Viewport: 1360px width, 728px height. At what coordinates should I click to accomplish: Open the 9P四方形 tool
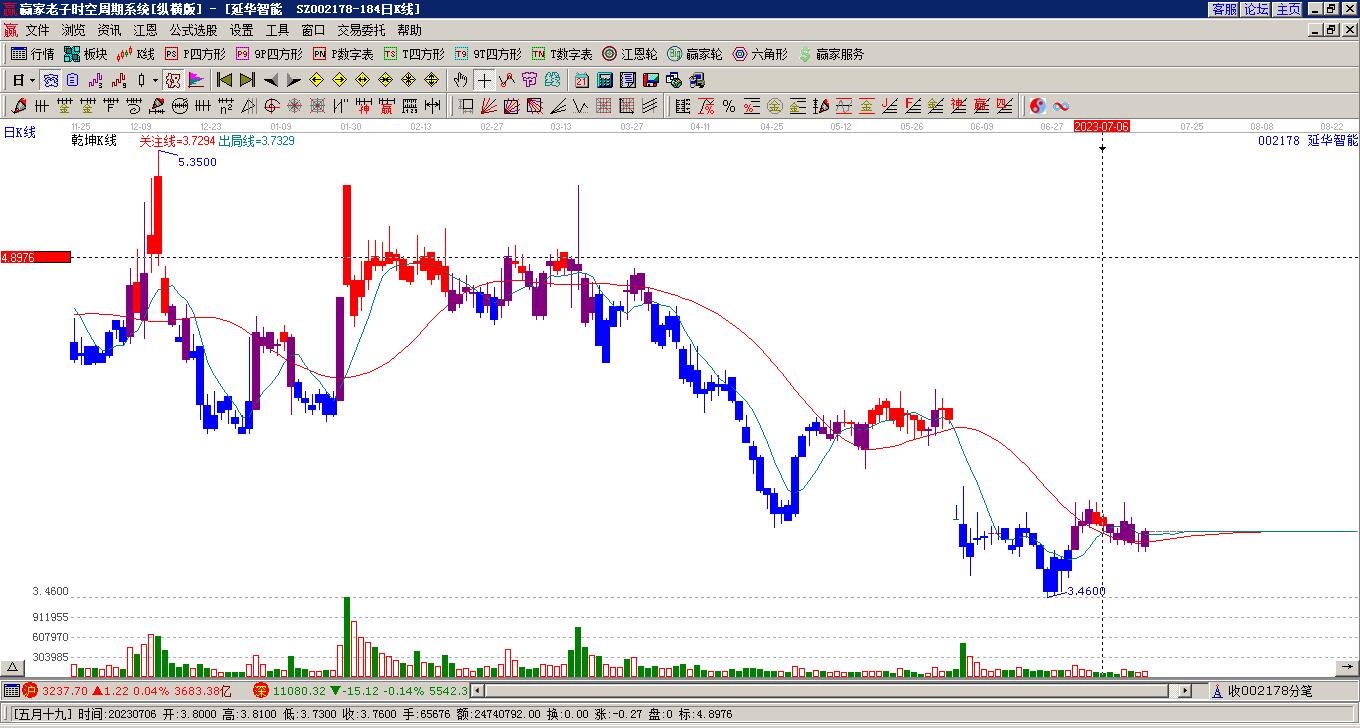pos(269,54)
